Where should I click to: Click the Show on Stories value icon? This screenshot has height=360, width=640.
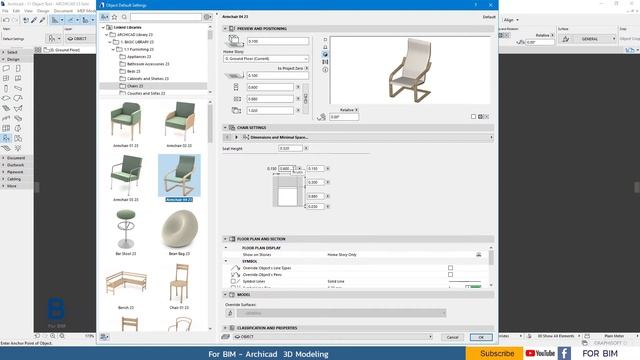coord(479,255)
